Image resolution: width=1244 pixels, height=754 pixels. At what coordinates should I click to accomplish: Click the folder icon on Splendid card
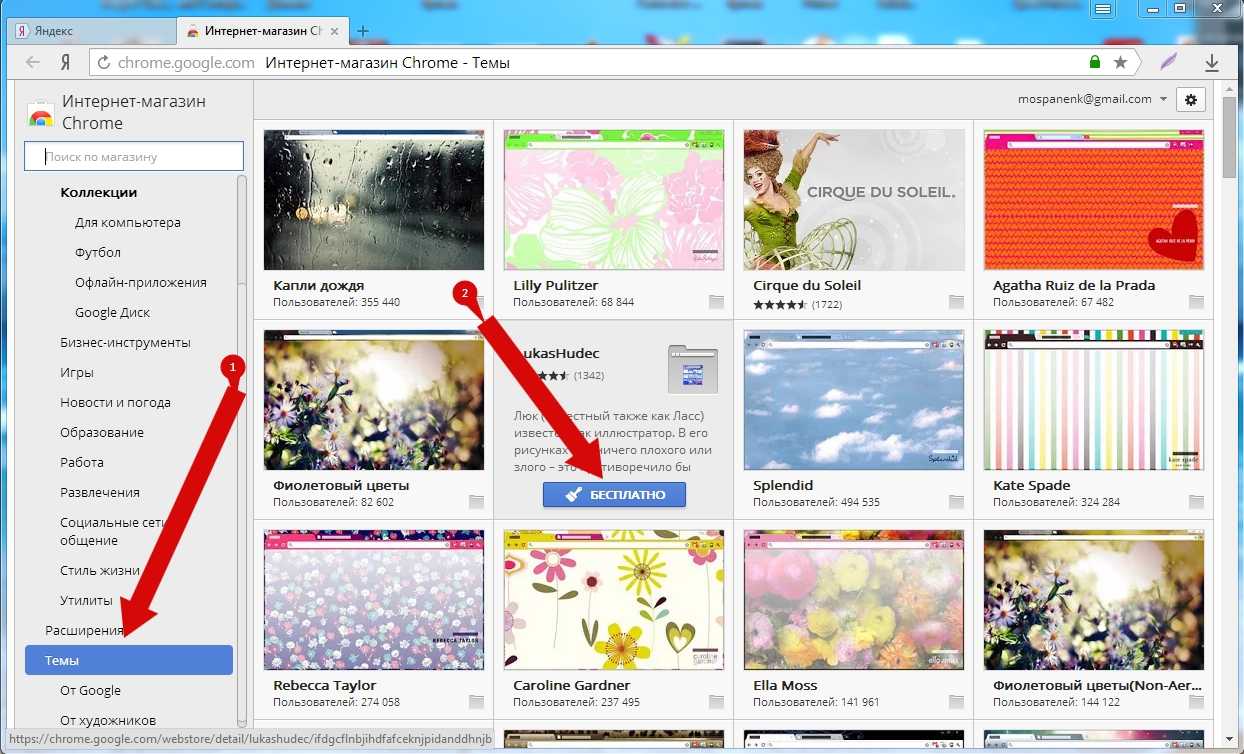click(957, 502)
